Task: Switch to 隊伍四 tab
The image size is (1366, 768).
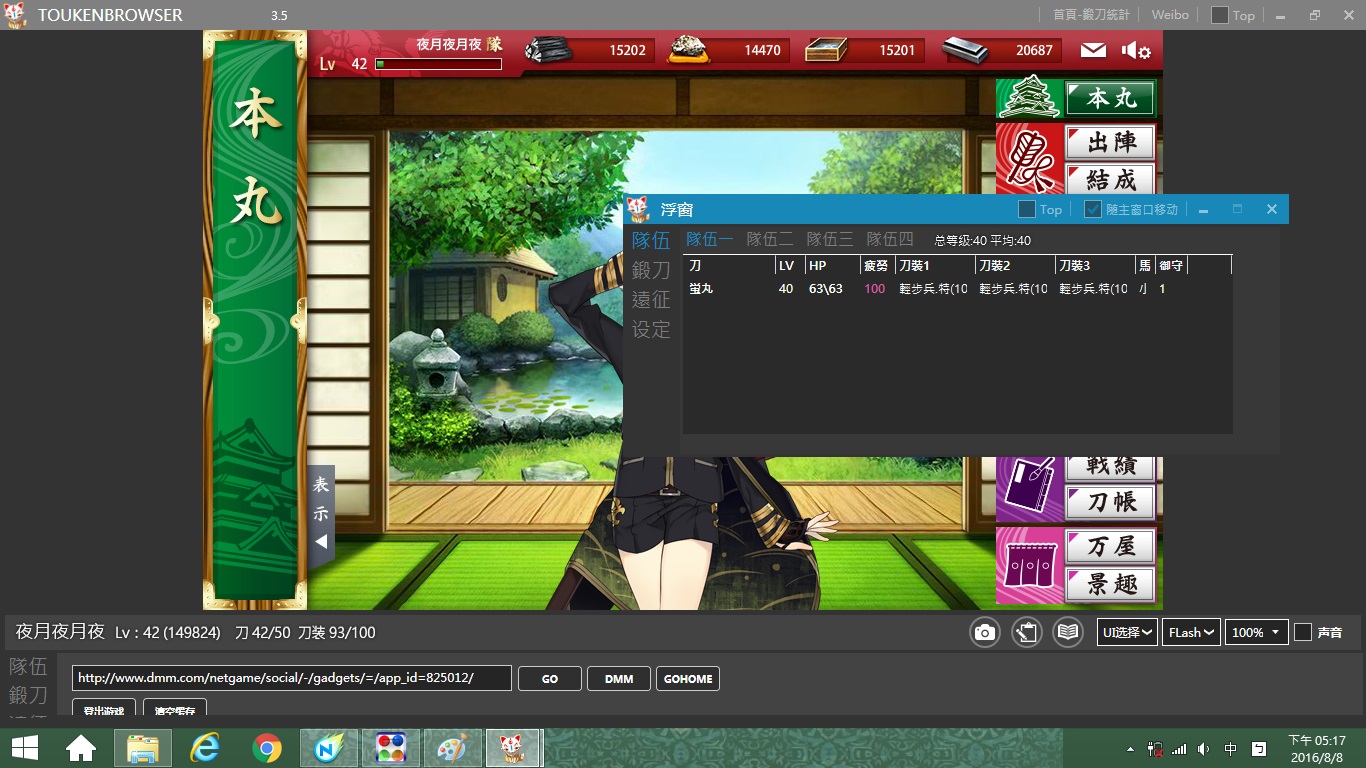Action: point(890,239)
